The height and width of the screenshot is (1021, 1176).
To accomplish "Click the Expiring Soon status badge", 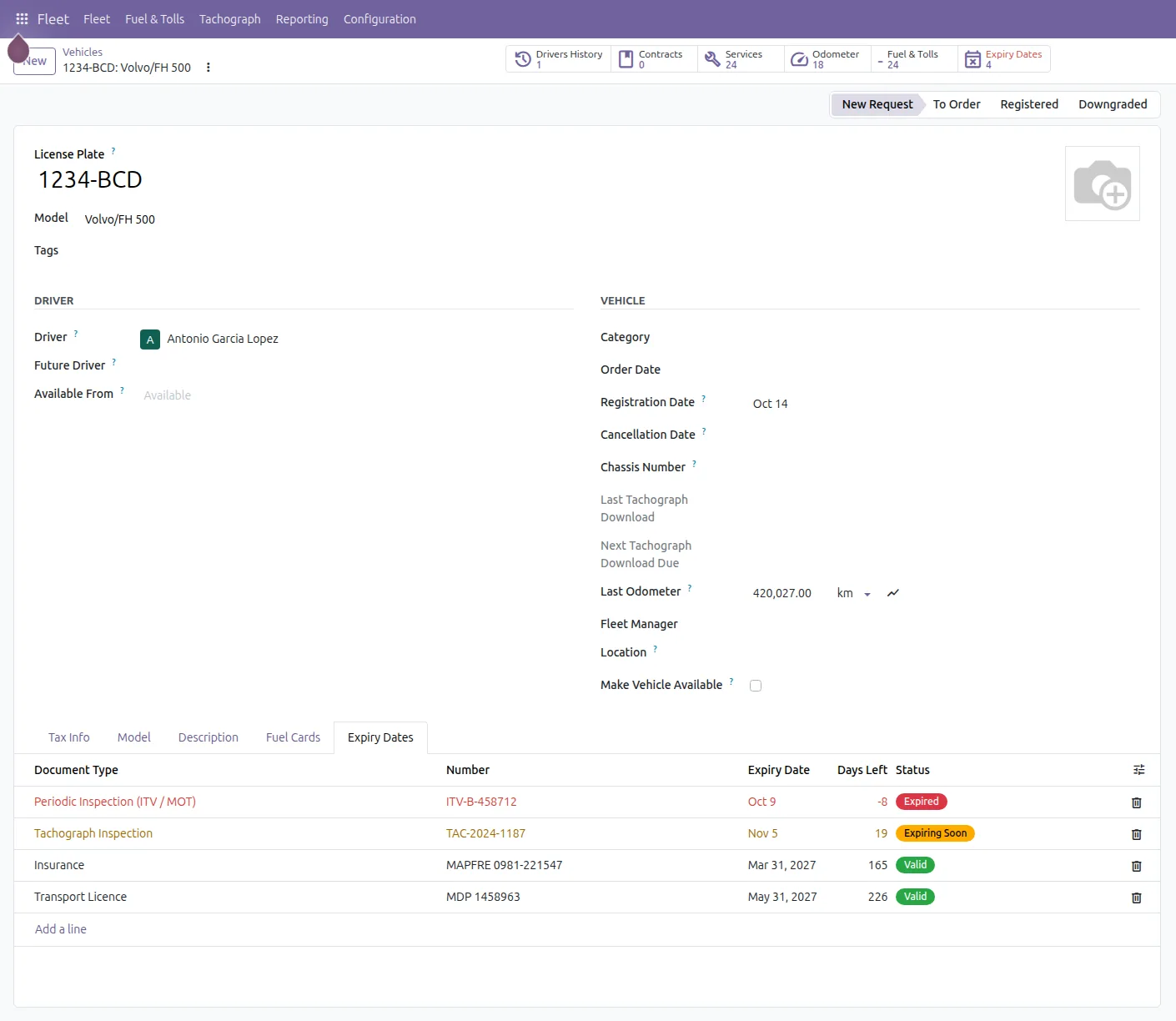I will 935,833.
